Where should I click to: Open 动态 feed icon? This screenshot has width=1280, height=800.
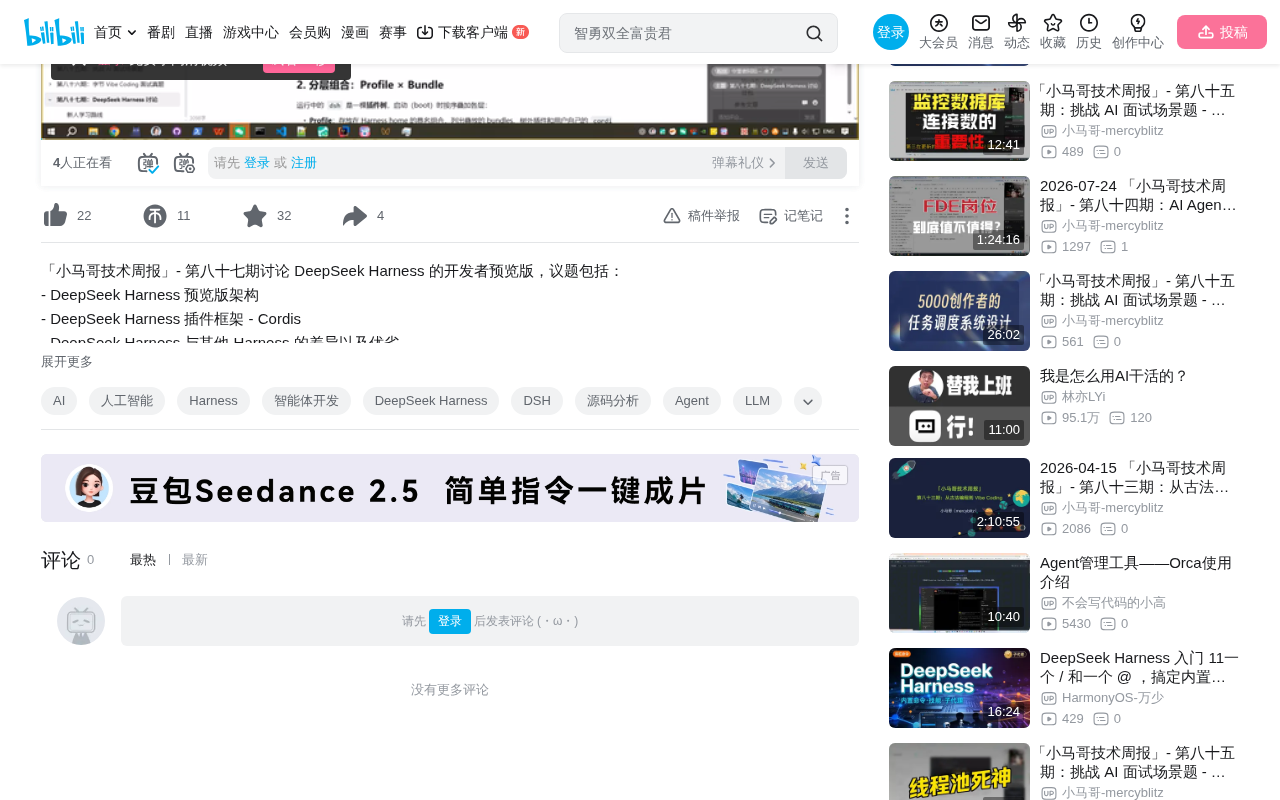1017,23
